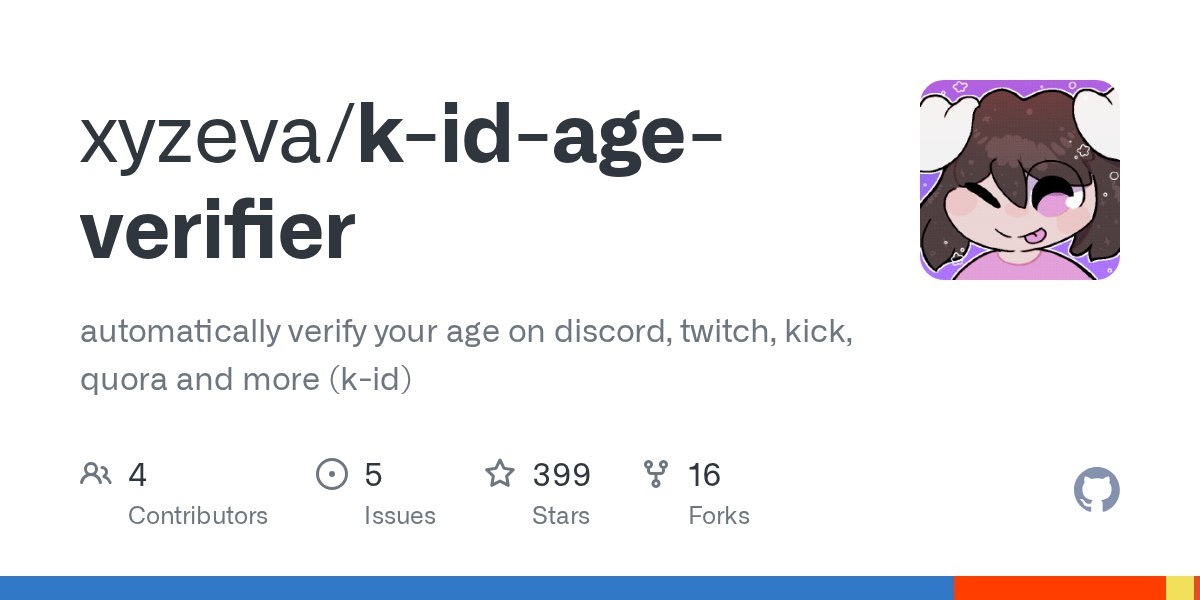Open the Stars label
Viewport: 1200px width, 600px height.
[x=561, y=516]
